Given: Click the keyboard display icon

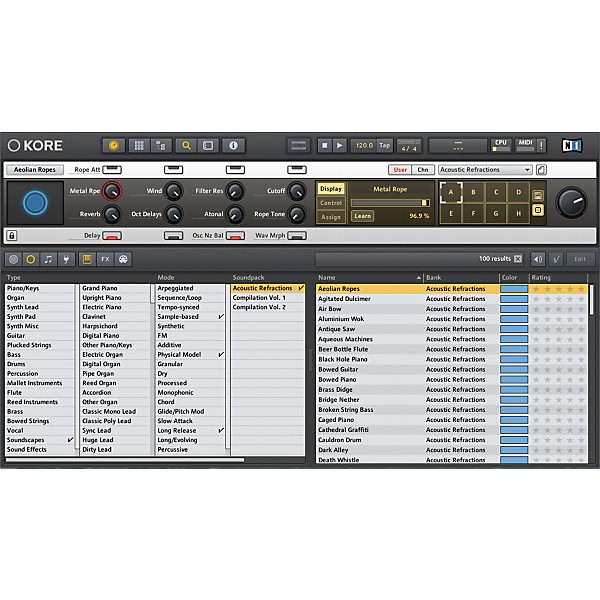Looking at the screenshot, I should pos(299,146).
